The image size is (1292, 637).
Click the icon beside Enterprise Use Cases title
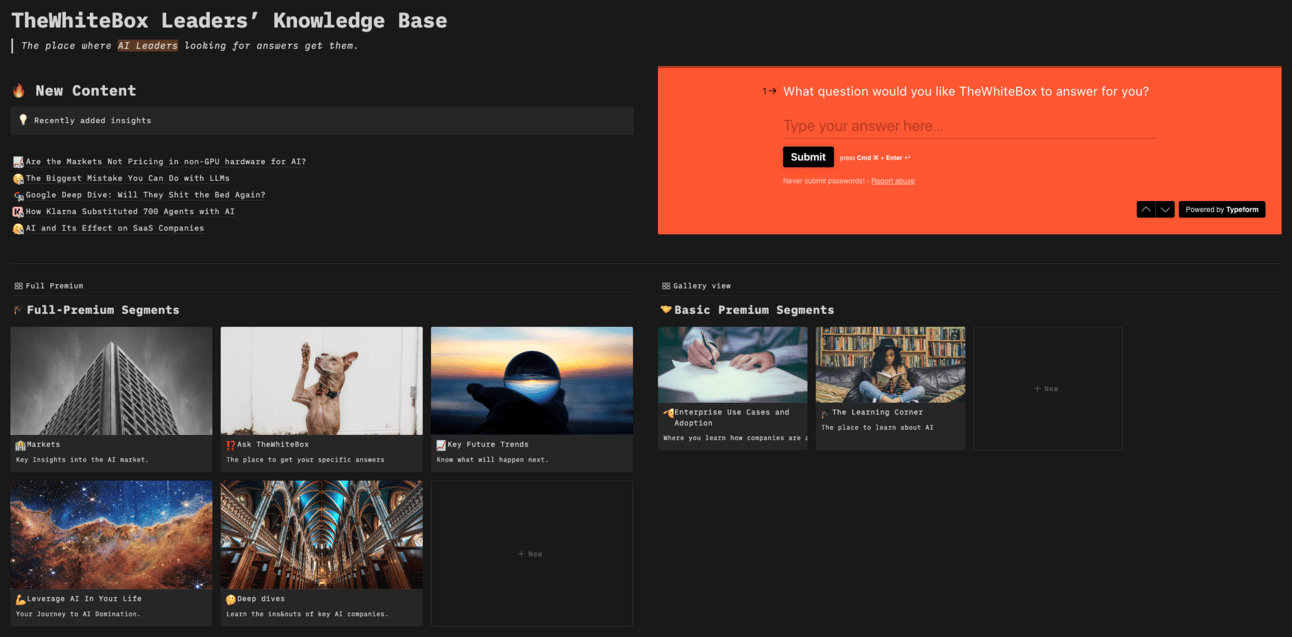pyautogui.click(x=668, y=412)
